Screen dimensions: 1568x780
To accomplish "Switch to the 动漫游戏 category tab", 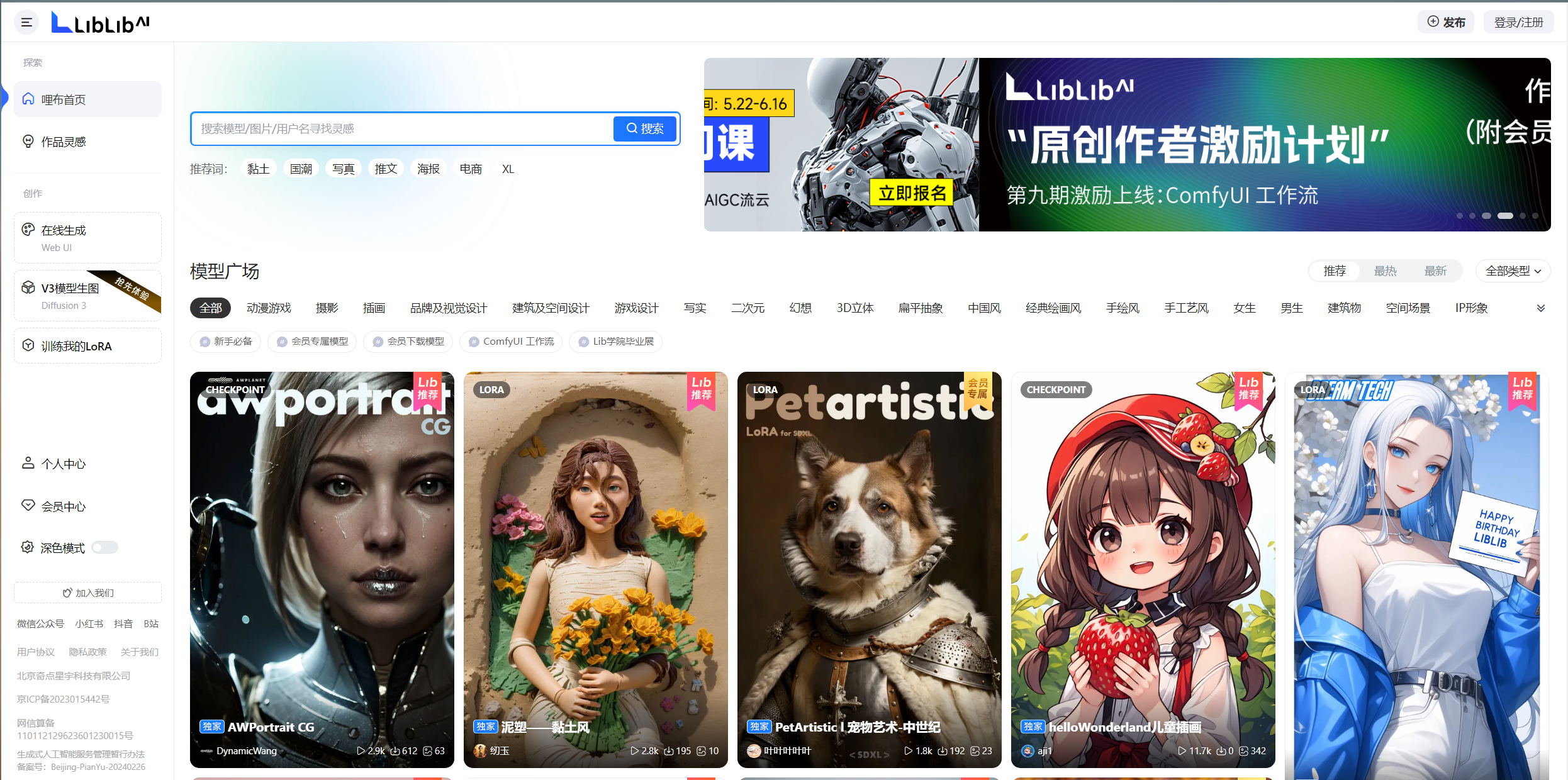I will [x=269, y=308].
